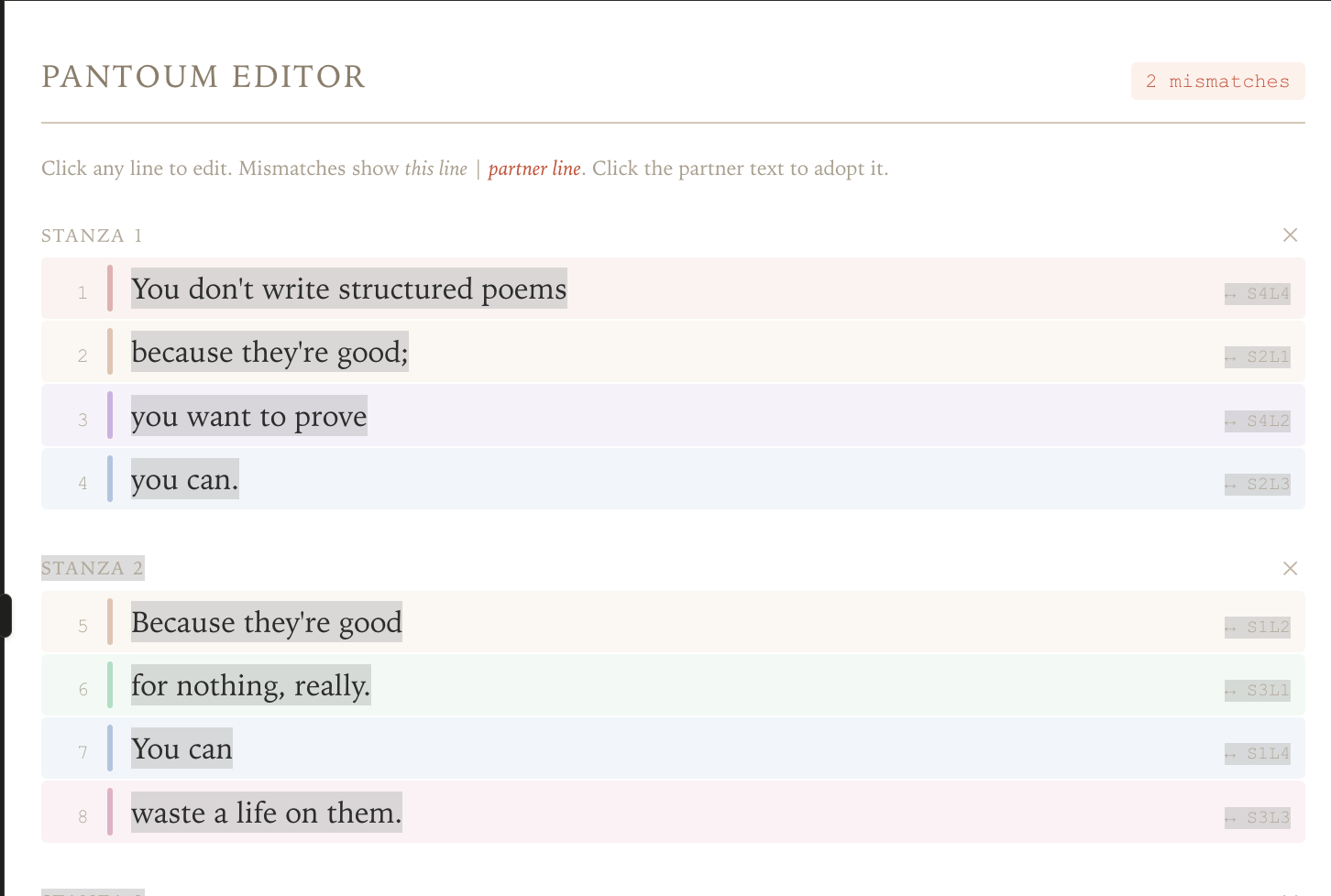1331x896 pixels.
Task: Click the S4L4 partner link on line 1
Action: (1258, 294)
